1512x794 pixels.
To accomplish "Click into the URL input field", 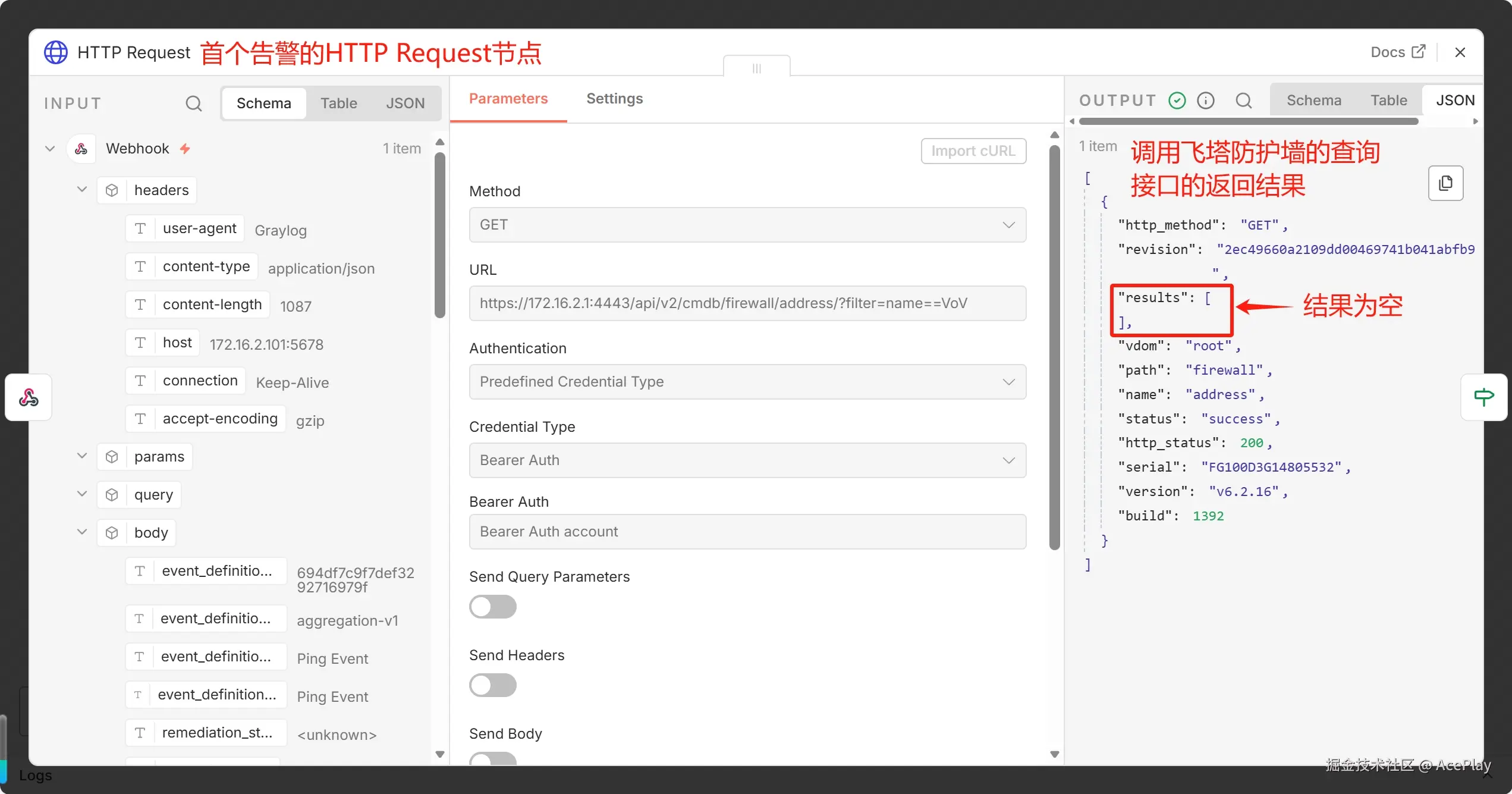I will [x=747, y=303].
